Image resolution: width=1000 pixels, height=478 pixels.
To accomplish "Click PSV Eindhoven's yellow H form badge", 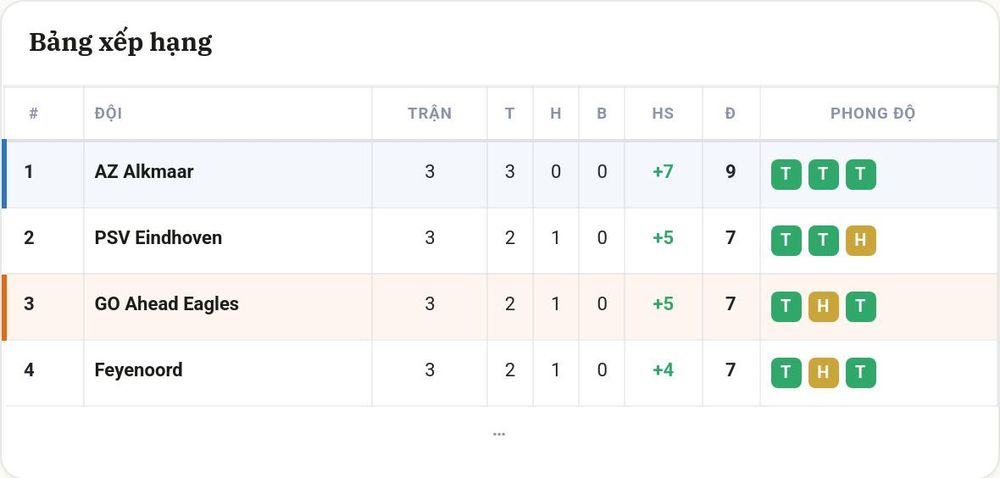I will 860,240.
